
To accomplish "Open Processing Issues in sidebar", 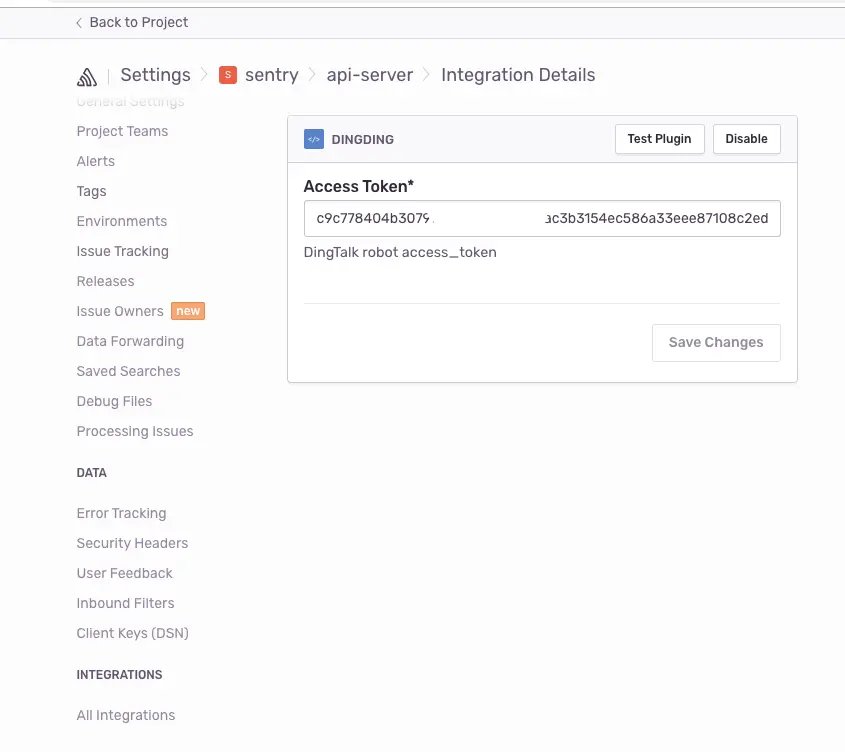I will (x=135, y=431).
